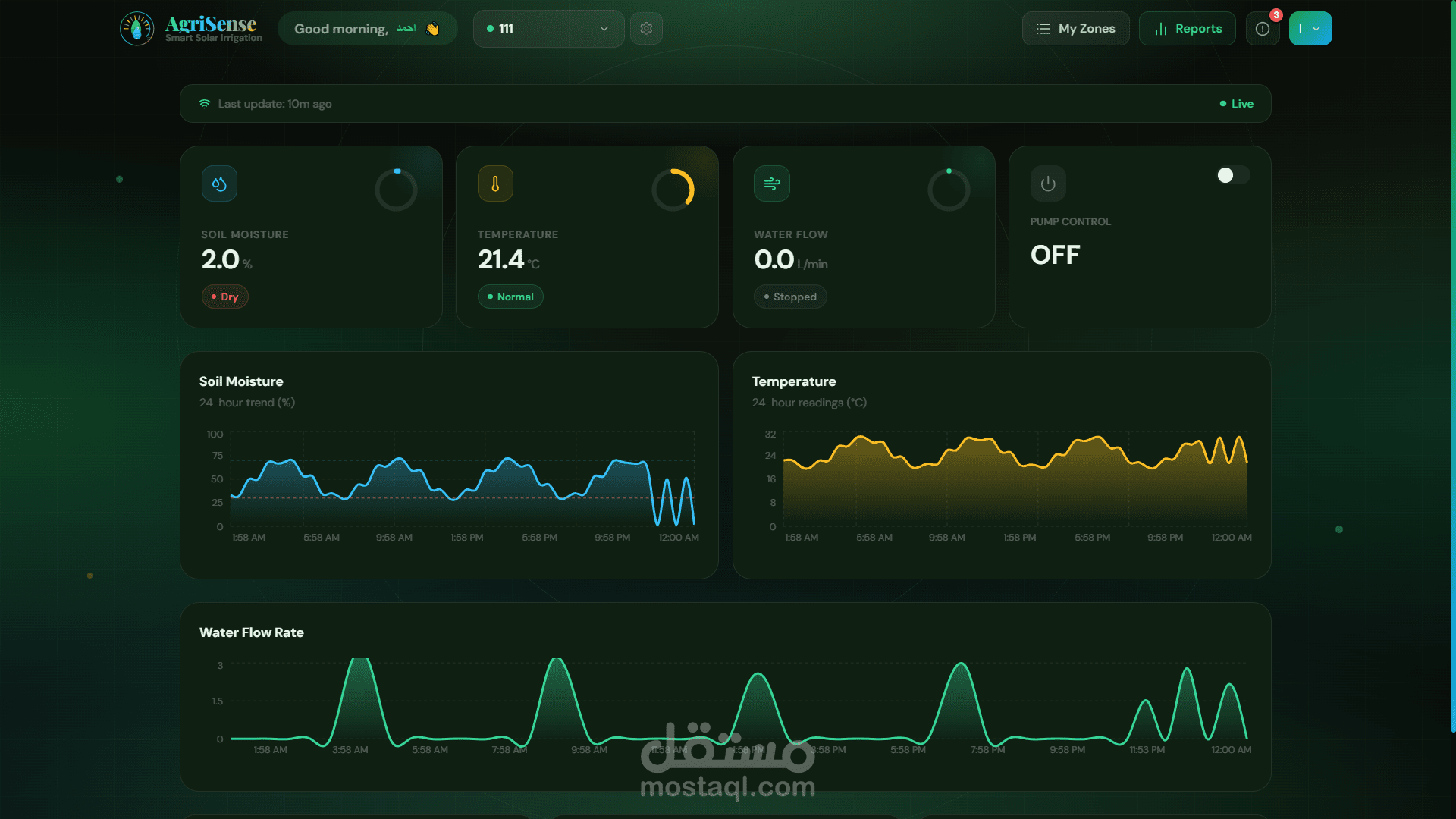Open My Zones menu

tap(1075, 29)
